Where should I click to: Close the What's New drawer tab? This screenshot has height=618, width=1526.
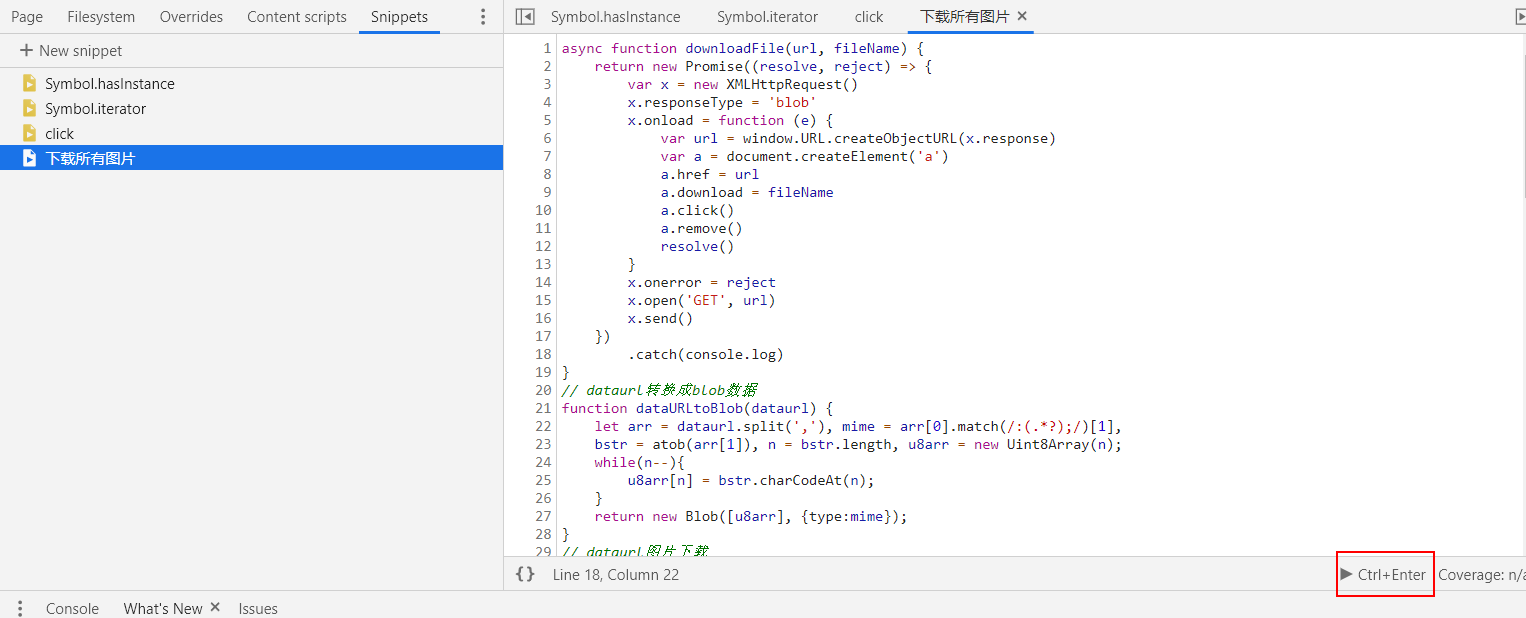215,608
